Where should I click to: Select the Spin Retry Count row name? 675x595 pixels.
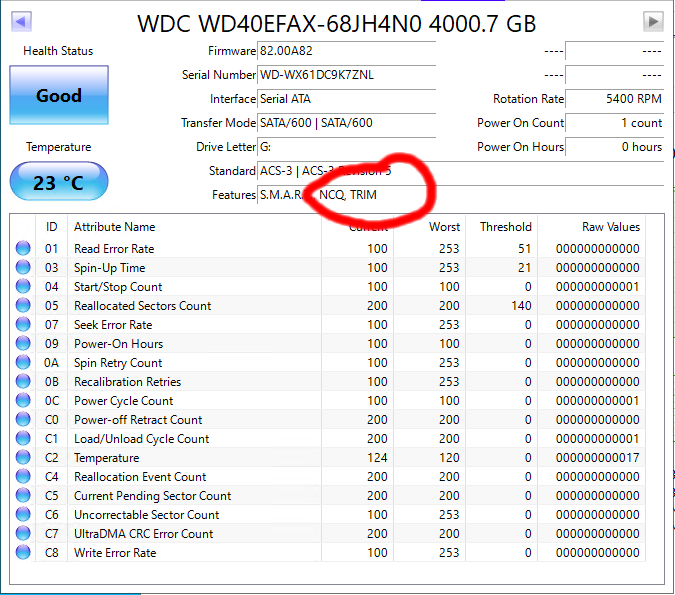pos(118,363)
